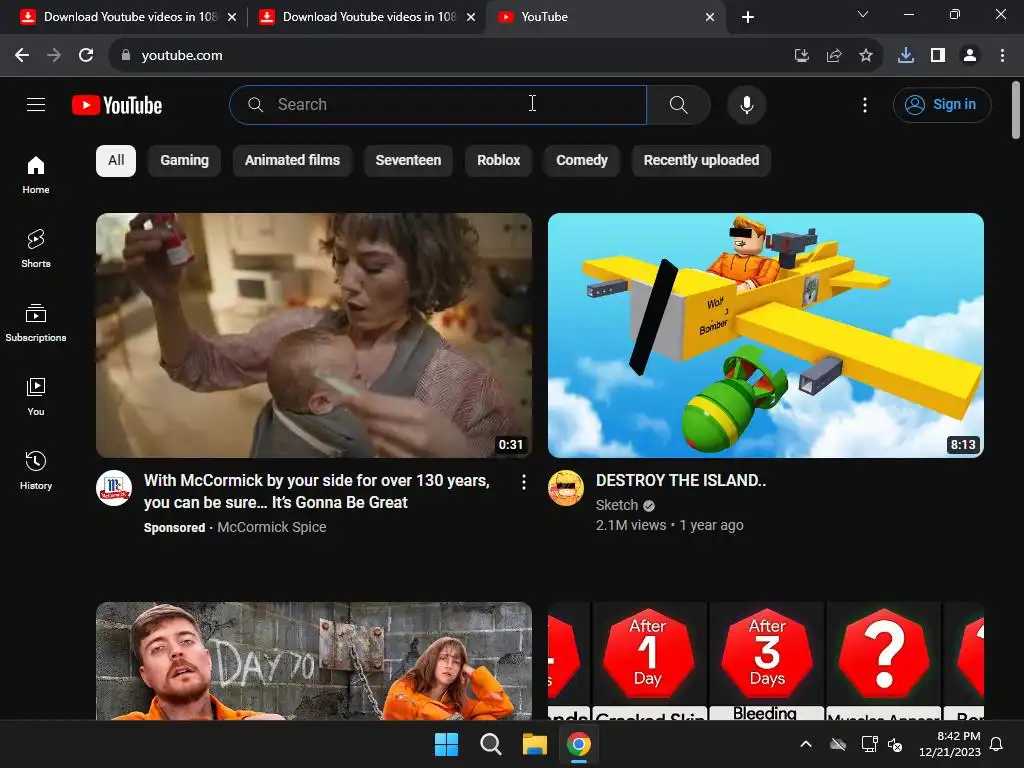
Task: Select the Comedy filter chip
Action: click(582, 161)
